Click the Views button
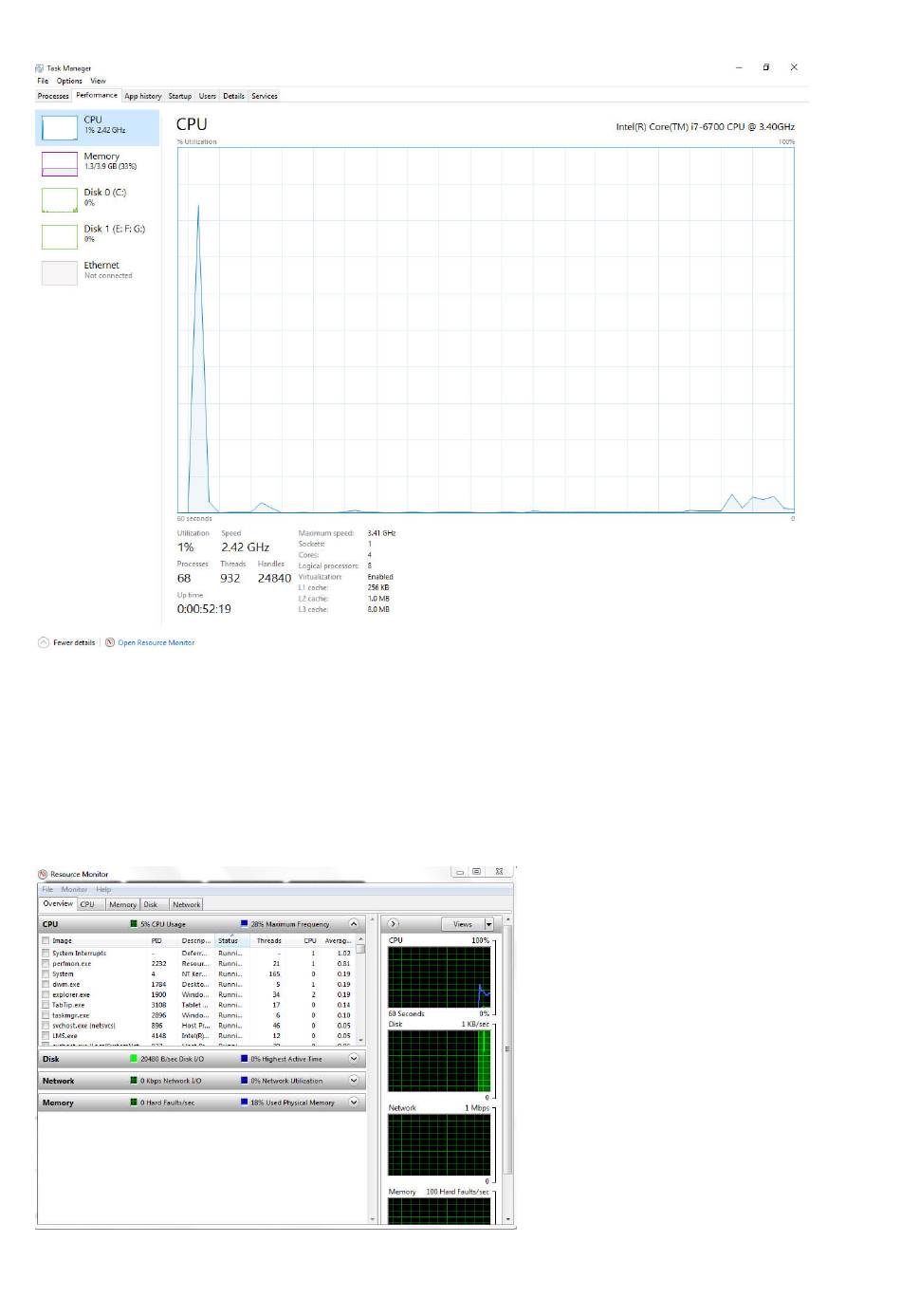The image size is (901, 1316). click(x=463, y=923)
